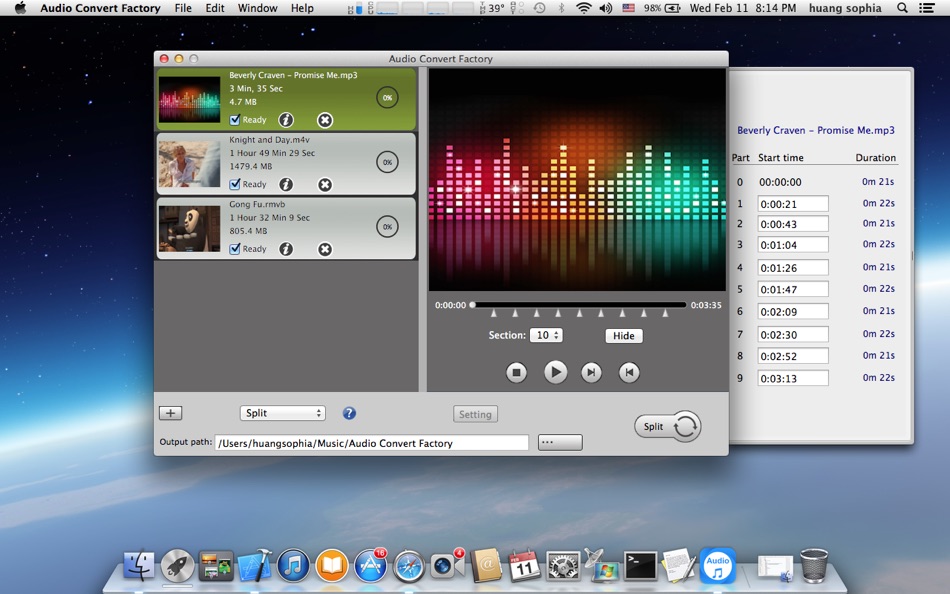Edit part 3 start time 0:01:04
The height and width of the screenshot is (594, 950).
[792, 245]
